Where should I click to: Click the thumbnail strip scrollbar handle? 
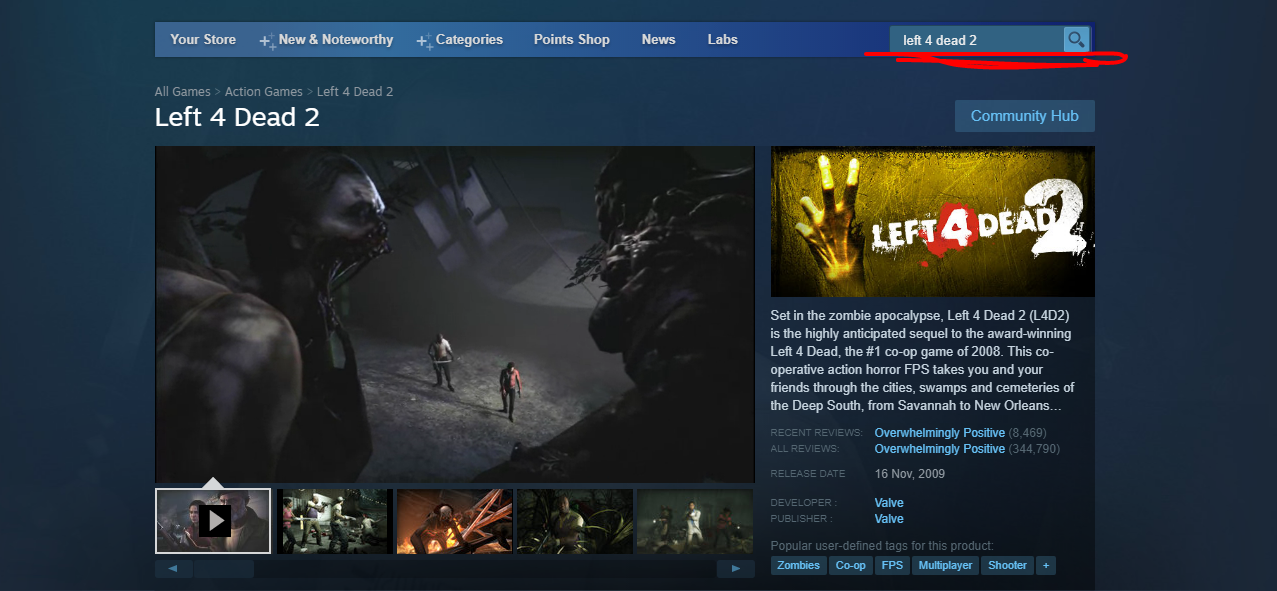point(224,569)
